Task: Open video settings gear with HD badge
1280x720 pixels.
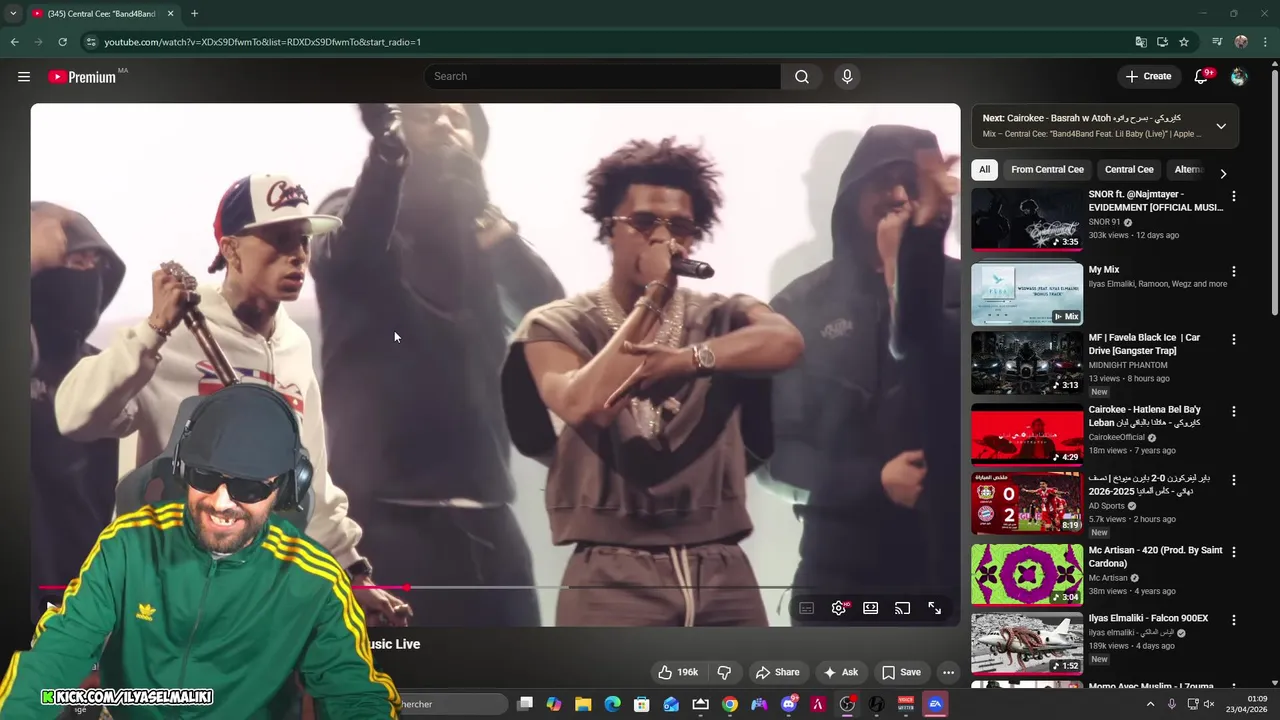Action: tap(839, 608)
